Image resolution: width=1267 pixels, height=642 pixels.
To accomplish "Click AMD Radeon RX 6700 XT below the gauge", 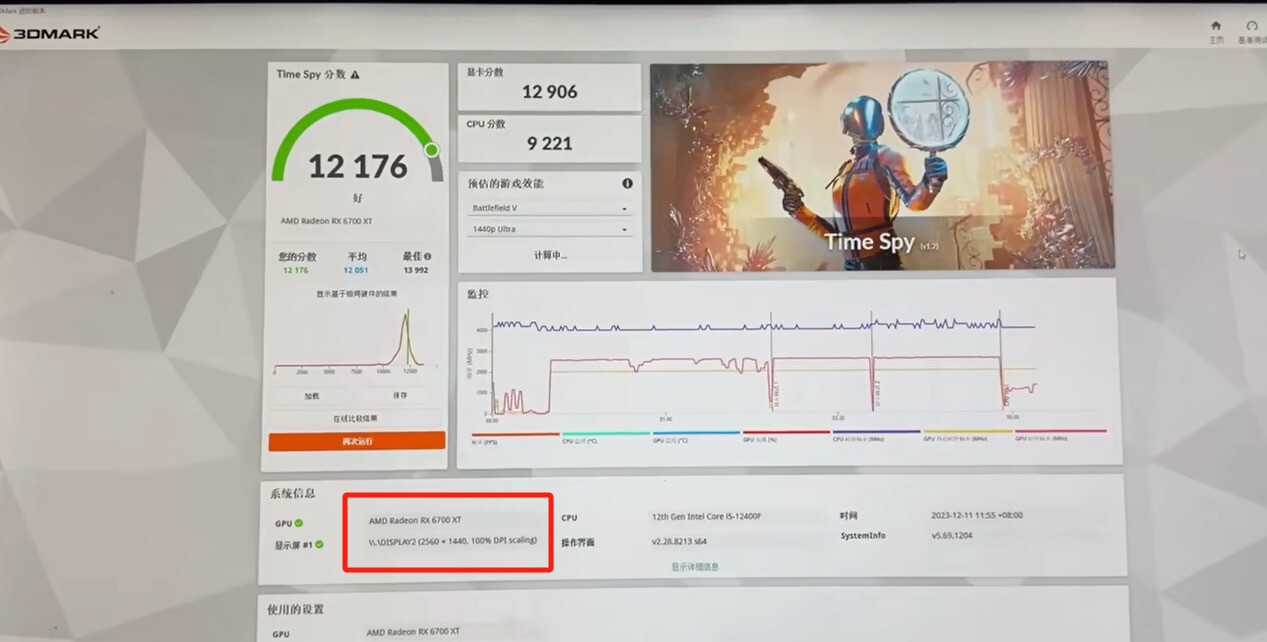I will [x=326, y=221].
